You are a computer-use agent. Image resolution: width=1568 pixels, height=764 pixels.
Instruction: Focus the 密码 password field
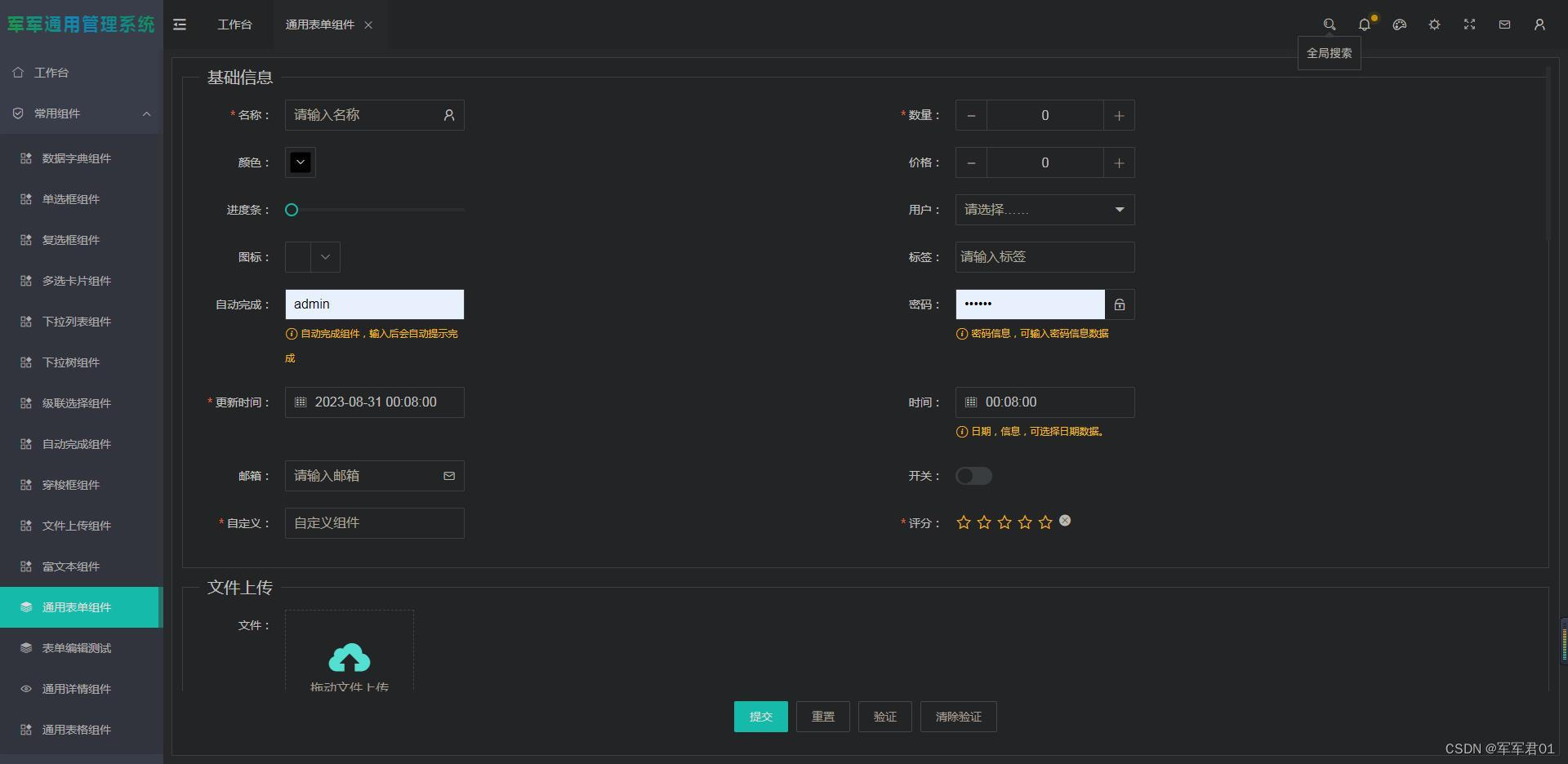(x=1031, y=304)
